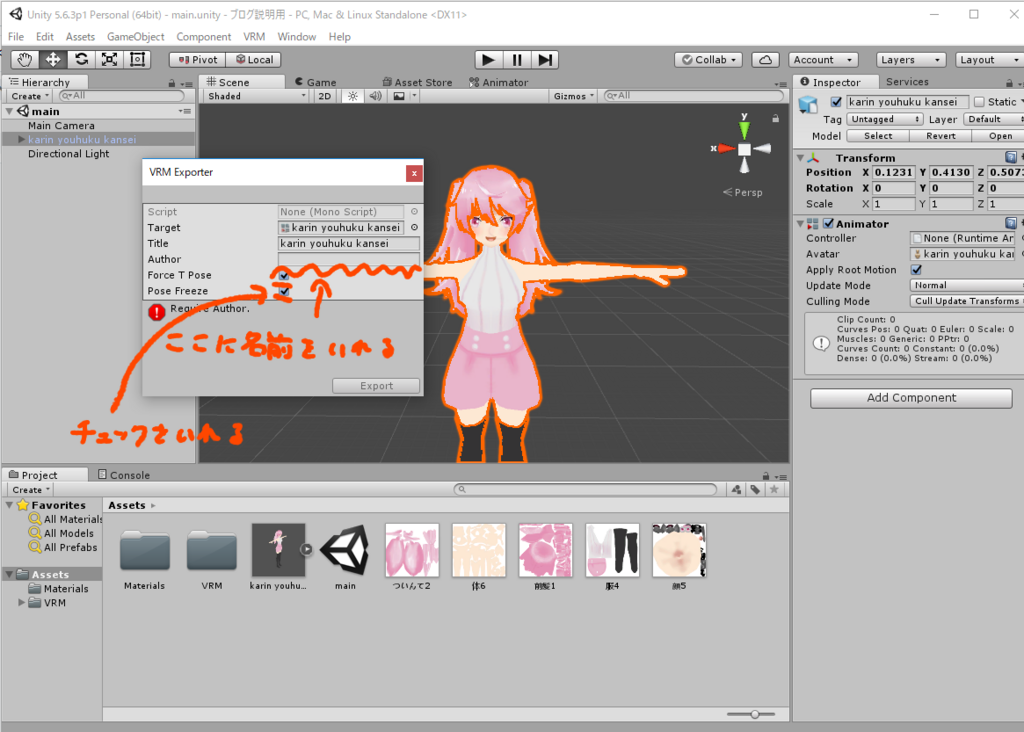Open the VRM menu
This screenshot has height=732, width=1024.
254,37
